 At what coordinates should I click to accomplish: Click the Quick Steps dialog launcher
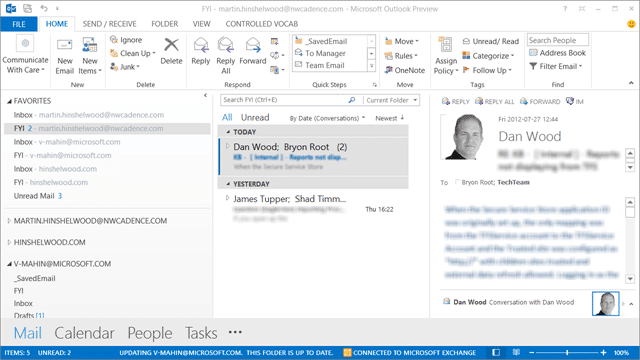375,84
